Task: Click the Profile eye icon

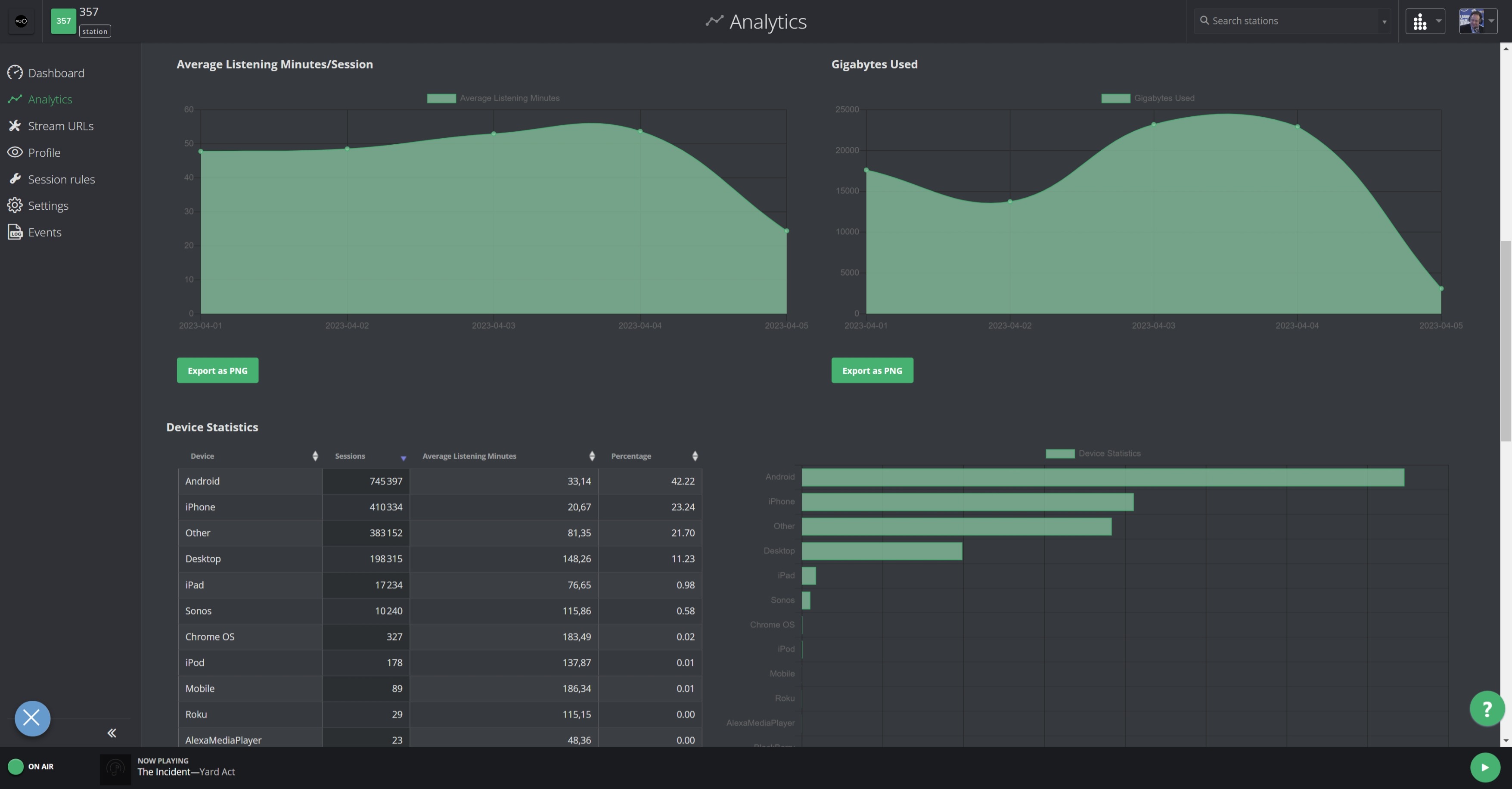Action: point(15,152)
